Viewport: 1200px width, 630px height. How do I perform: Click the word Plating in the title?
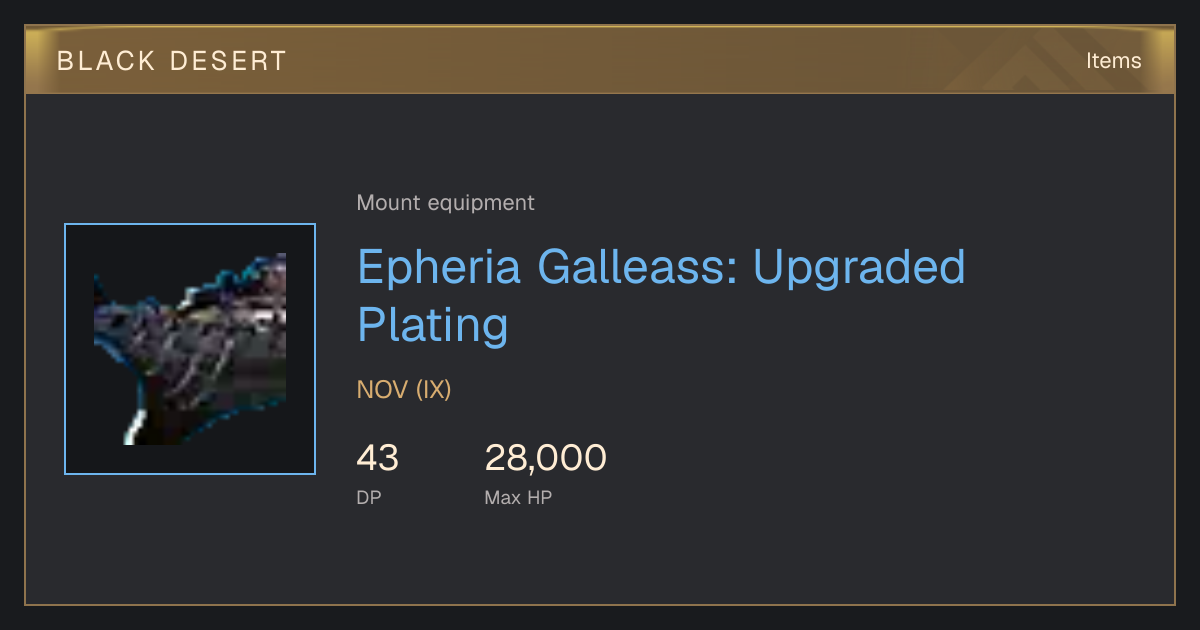(433, 325)
